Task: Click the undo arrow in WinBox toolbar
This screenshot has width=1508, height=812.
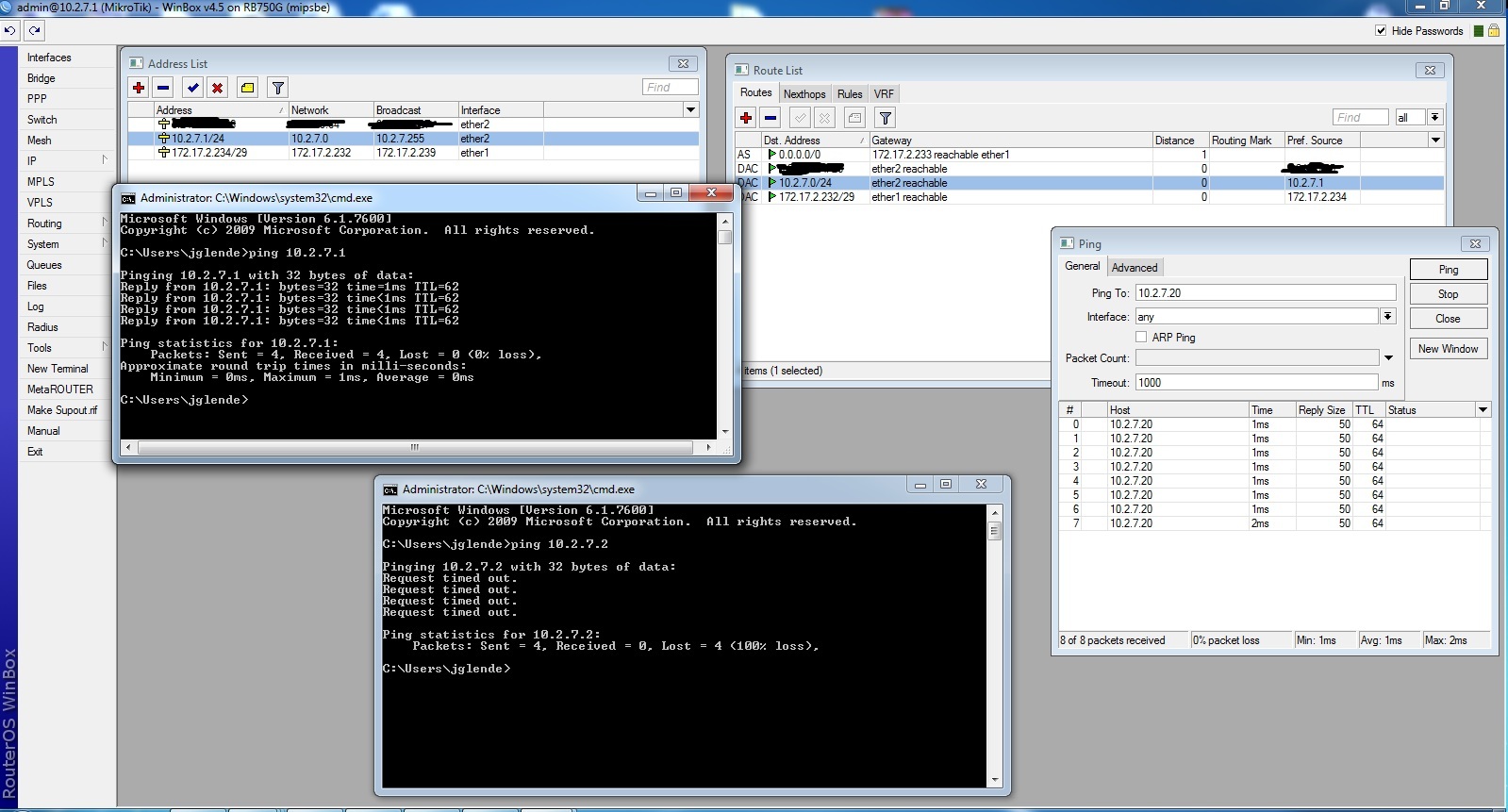Action: coord(9,30)
